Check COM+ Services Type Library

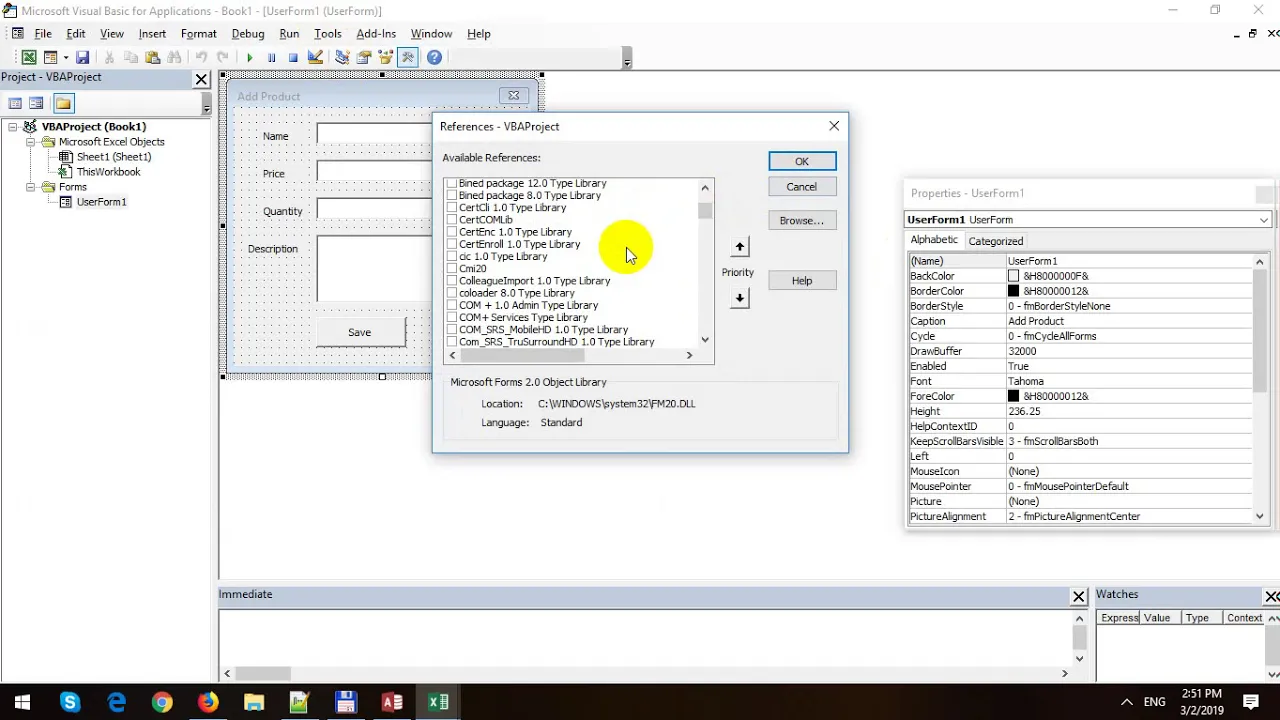click(x=452, y=317)
